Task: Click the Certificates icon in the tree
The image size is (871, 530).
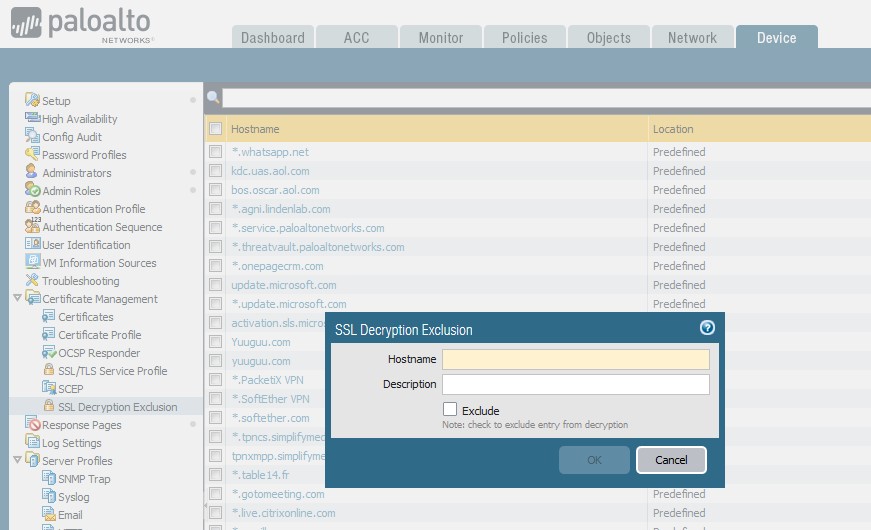Action: [x=48, y=316]
